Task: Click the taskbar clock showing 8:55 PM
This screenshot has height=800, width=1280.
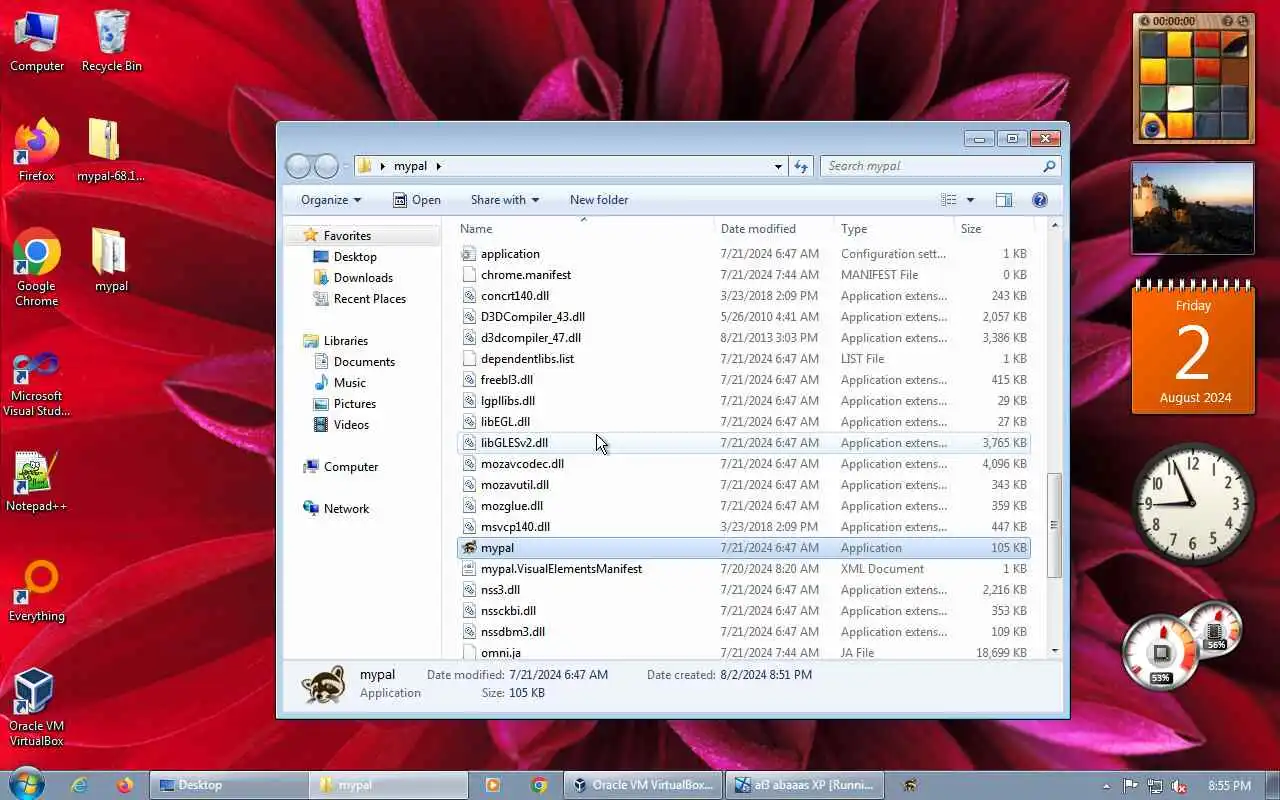Action: (x=1229, y=786)
